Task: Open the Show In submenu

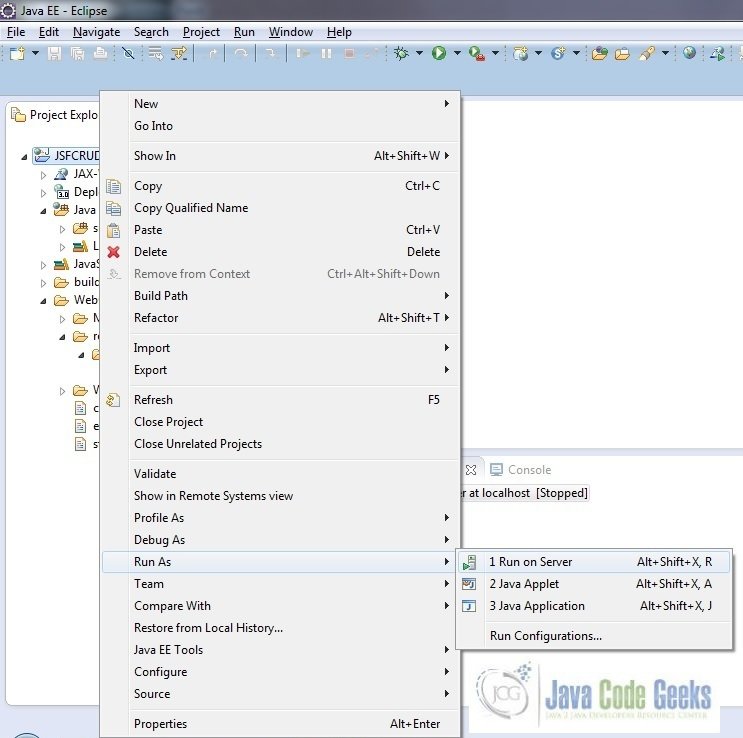Action: (x=281, y=155)
